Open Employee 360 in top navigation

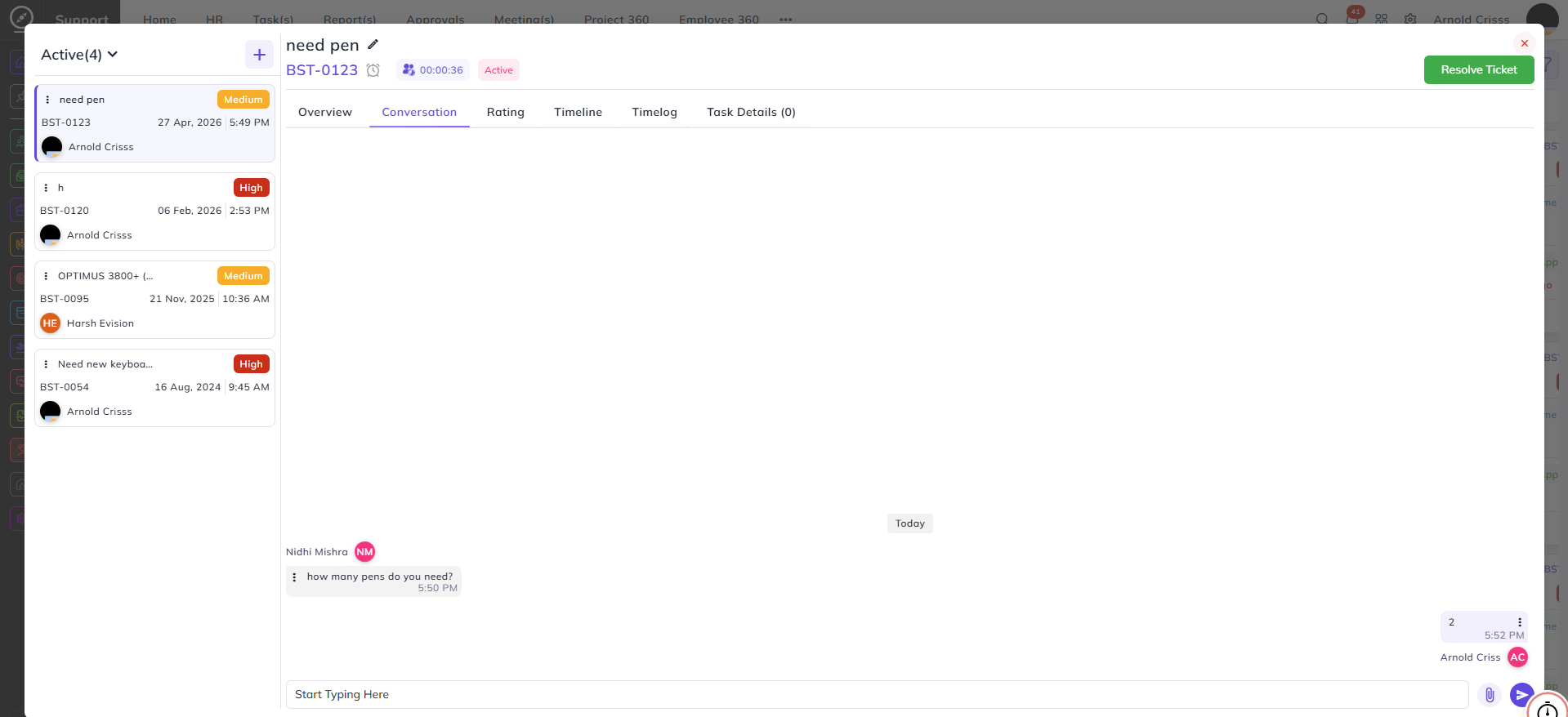(x=719, y=20)
